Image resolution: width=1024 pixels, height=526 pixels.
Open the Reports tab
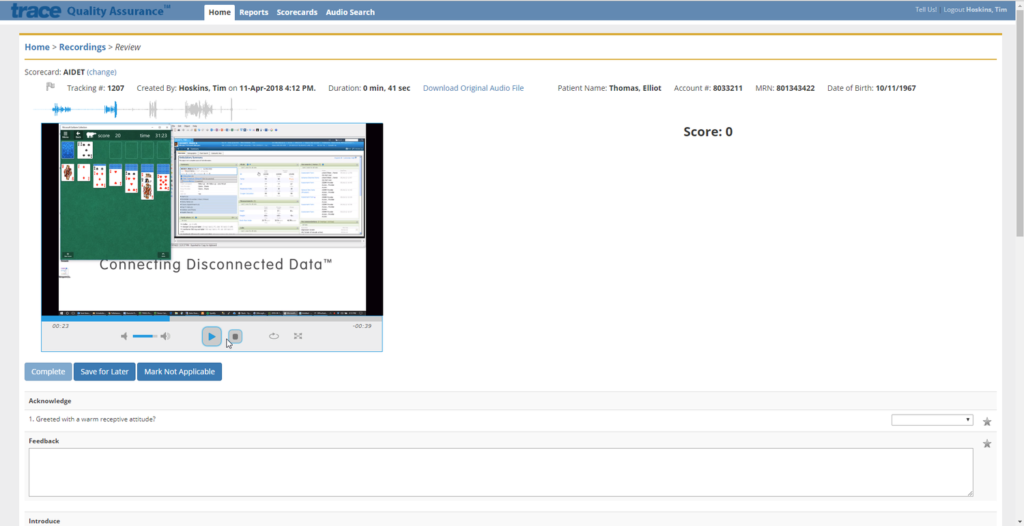coord(253,12)
